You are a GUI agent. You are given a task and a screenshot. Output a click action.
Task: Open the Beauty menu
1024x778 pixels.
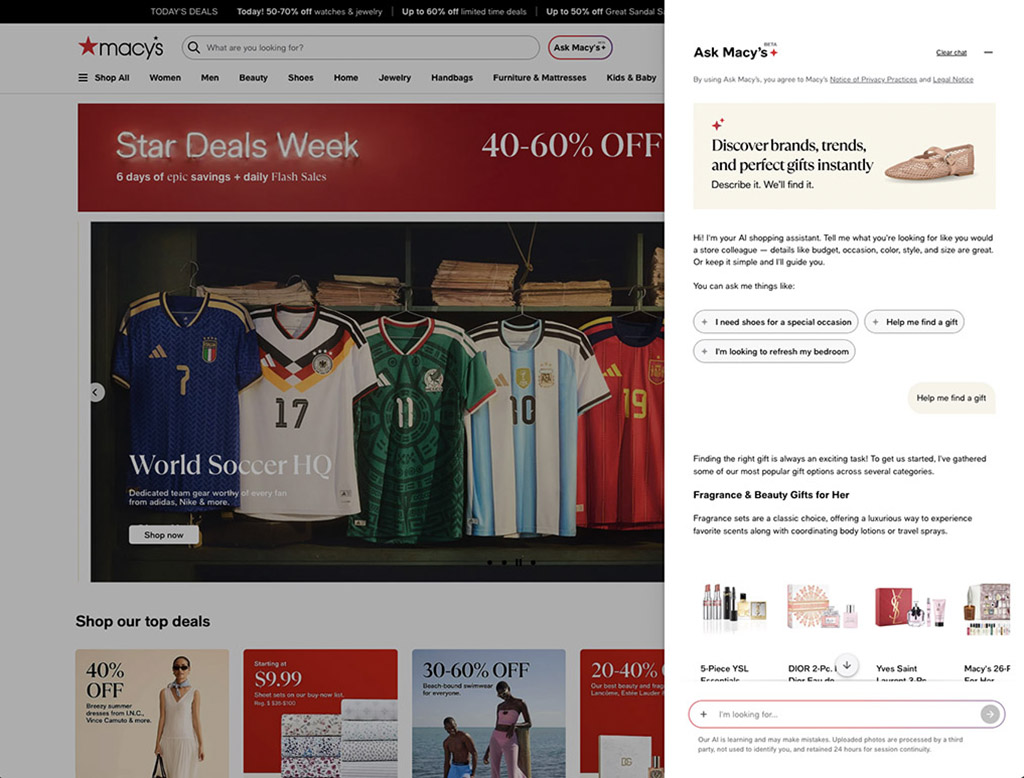click(253, 77)
